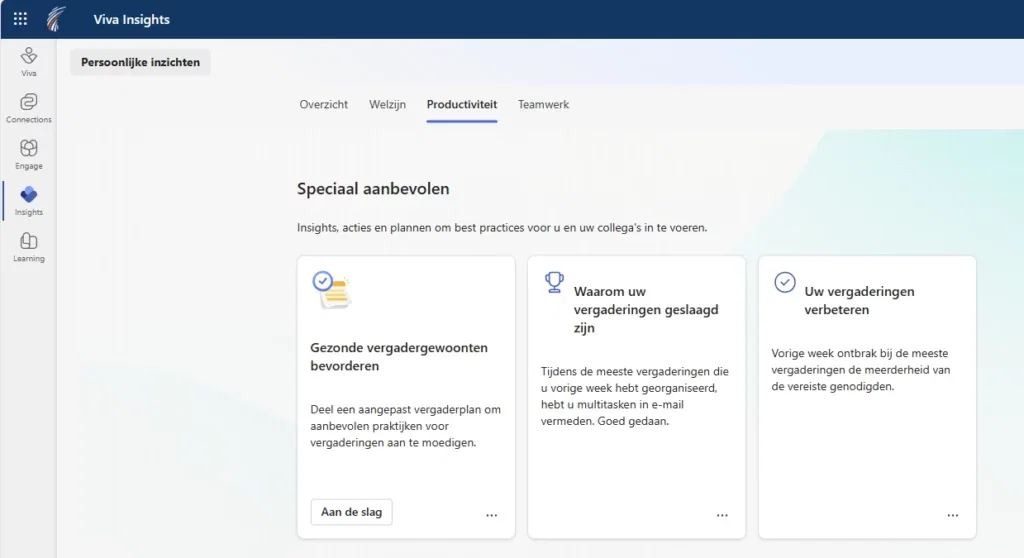Screen dimensions: 1024x558
Task: Click the 'Deel een aangepast vergaderplan' text
Action: point(406,426)
